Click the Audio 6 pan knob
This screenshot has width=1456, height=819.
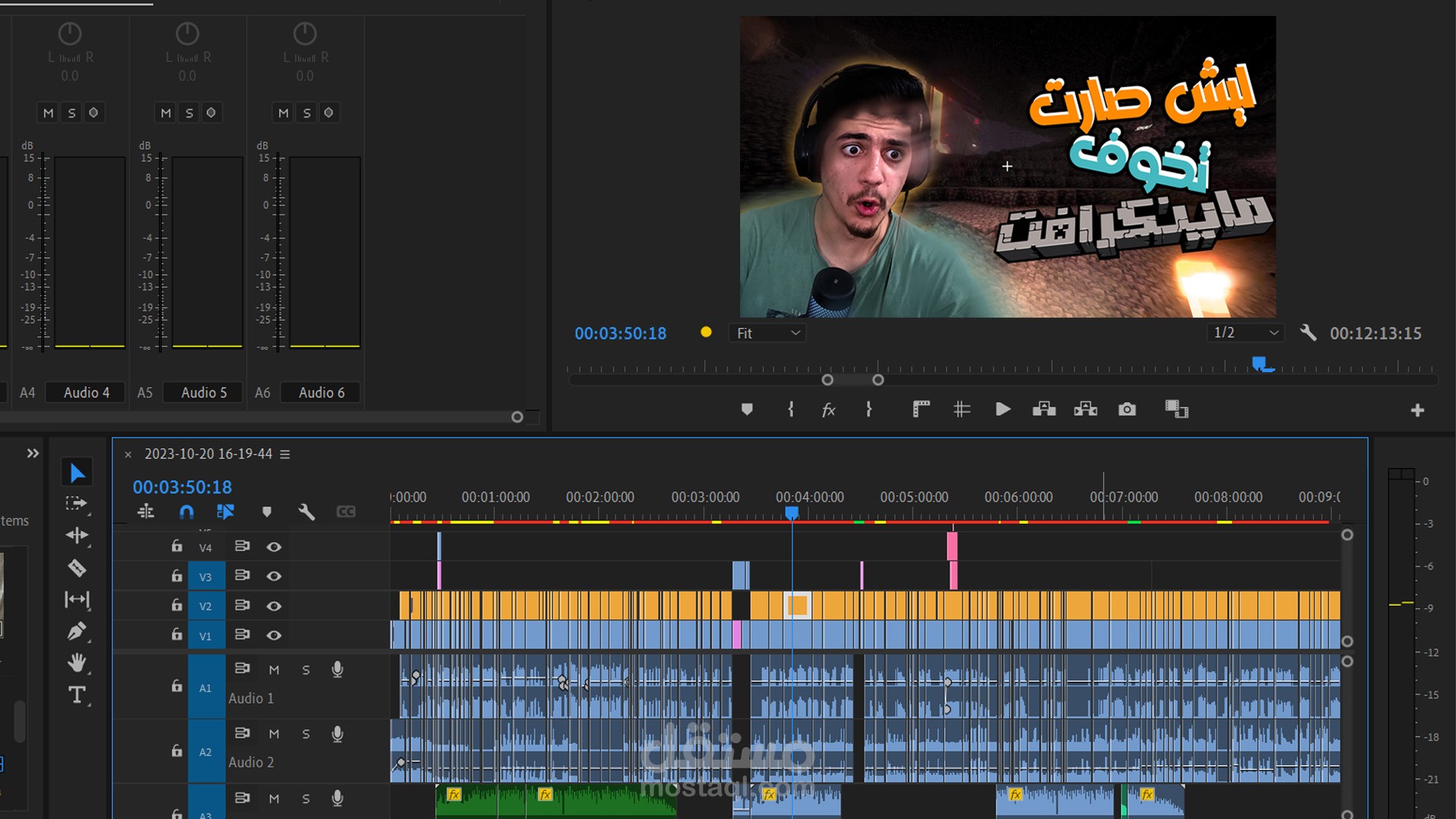click(x=305, y=34)
